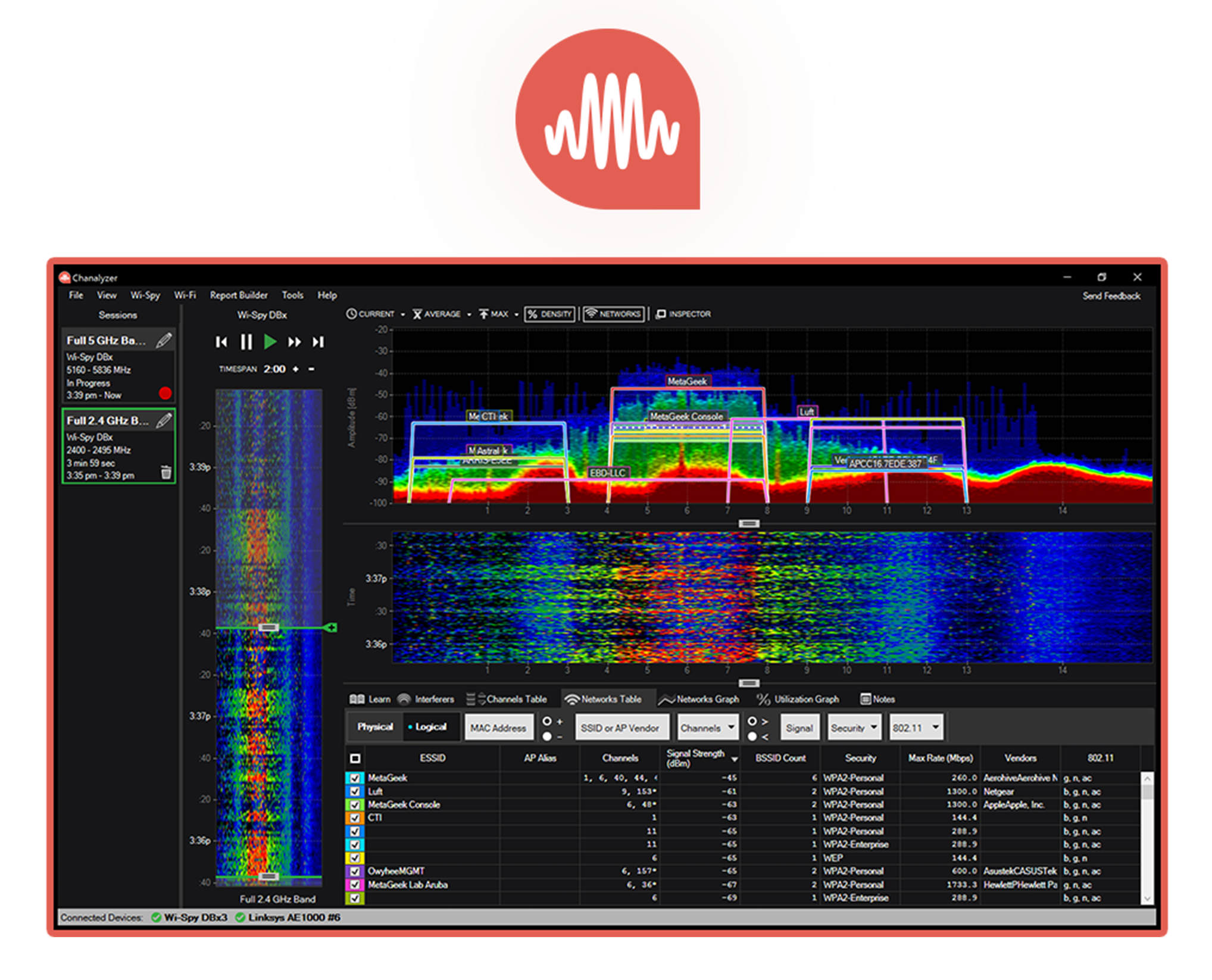
Task: Toggle the Density view button
Action: point(550,314)
